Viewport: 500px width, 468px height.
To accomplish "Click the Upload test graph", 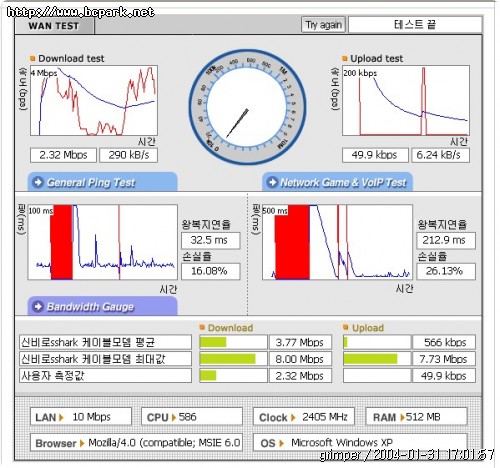I will click(406, 100).
